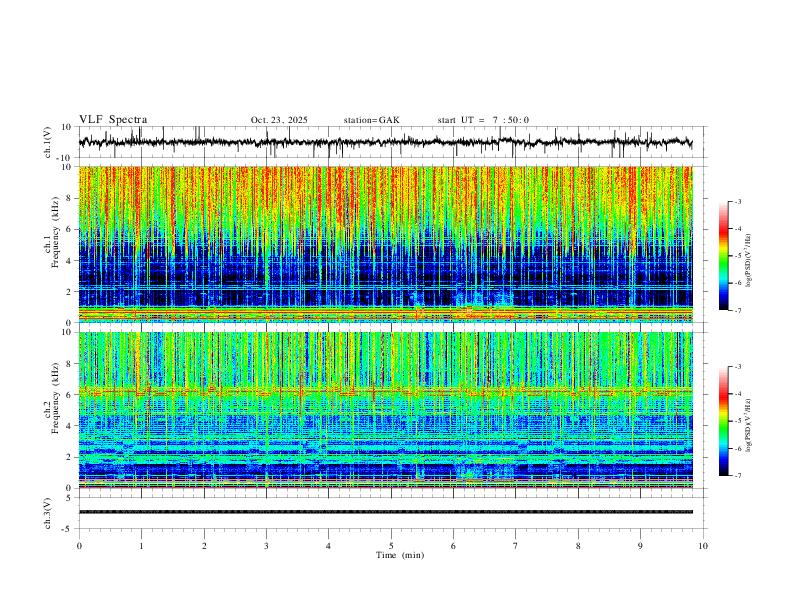
Task: Click the time axis tick label '0'
Action: (x=79, y=546)
